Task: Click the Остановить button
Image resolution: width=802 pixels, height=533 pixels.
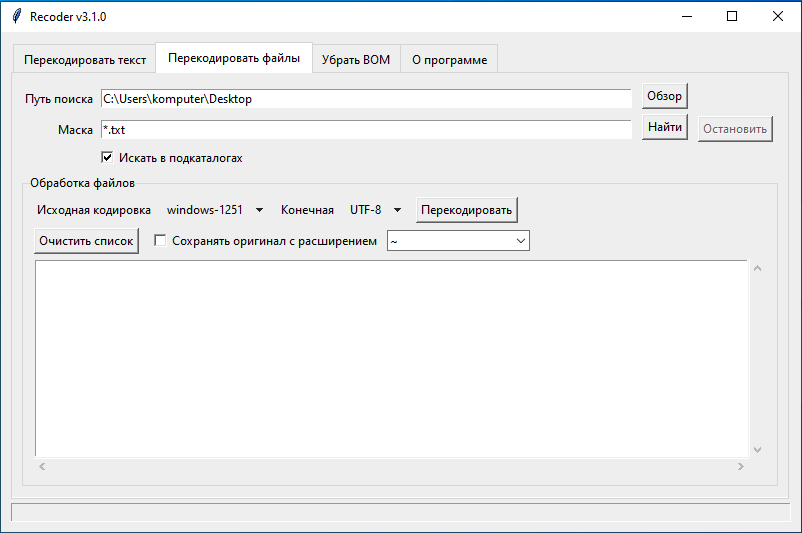Action: point(735,129)
